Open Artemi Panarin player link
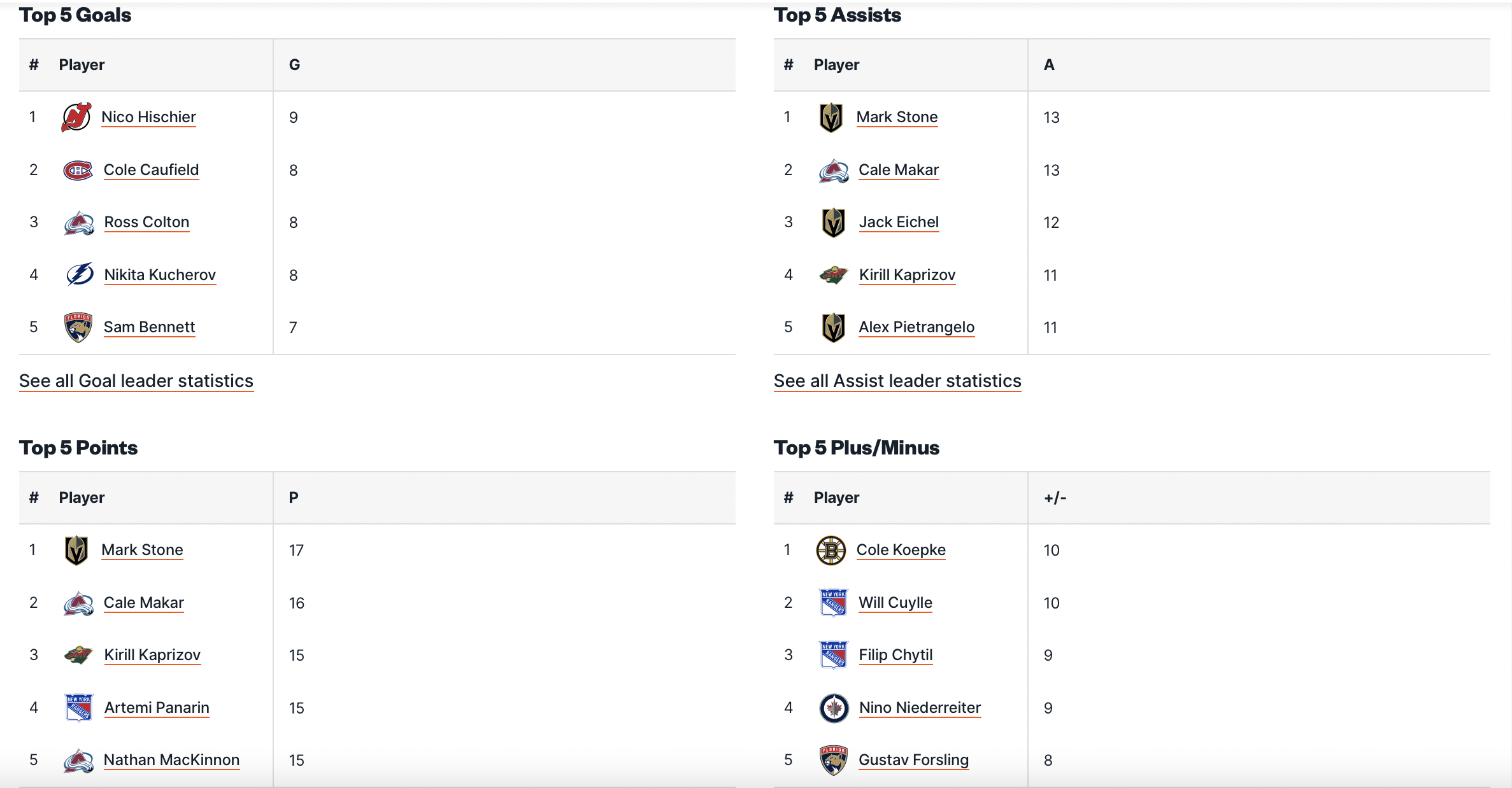The image size is (1512, 788). [157, 708]
